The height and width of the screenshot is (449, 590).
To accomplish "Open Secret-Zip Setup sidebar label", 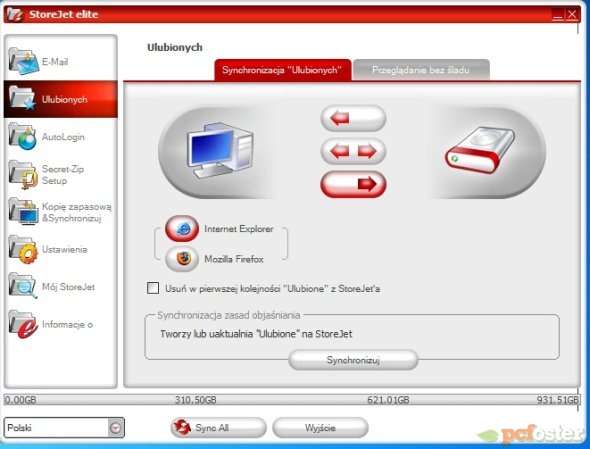I will (x=63, y=175).
